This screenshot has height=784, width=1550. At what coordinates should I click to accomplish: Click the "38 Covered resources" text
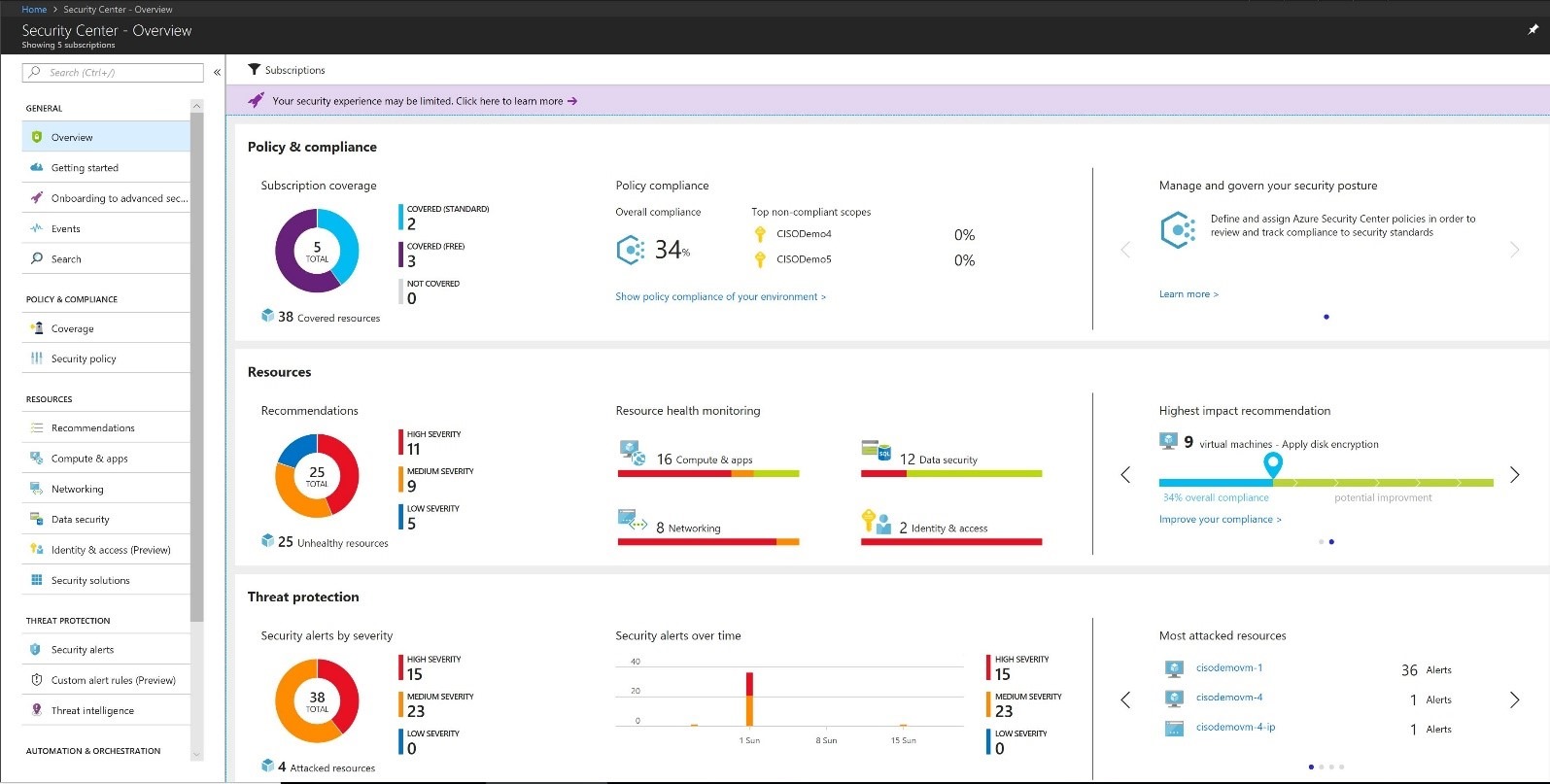328,317
